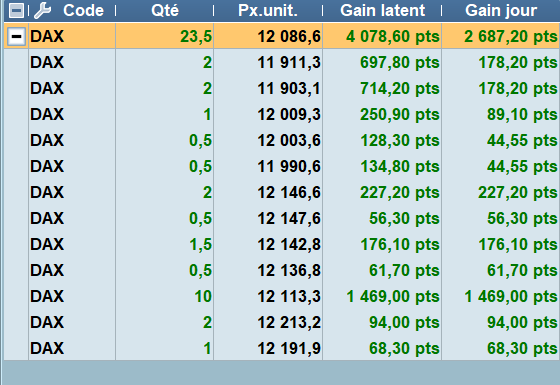Select the position priced 12 113,3

289,296
